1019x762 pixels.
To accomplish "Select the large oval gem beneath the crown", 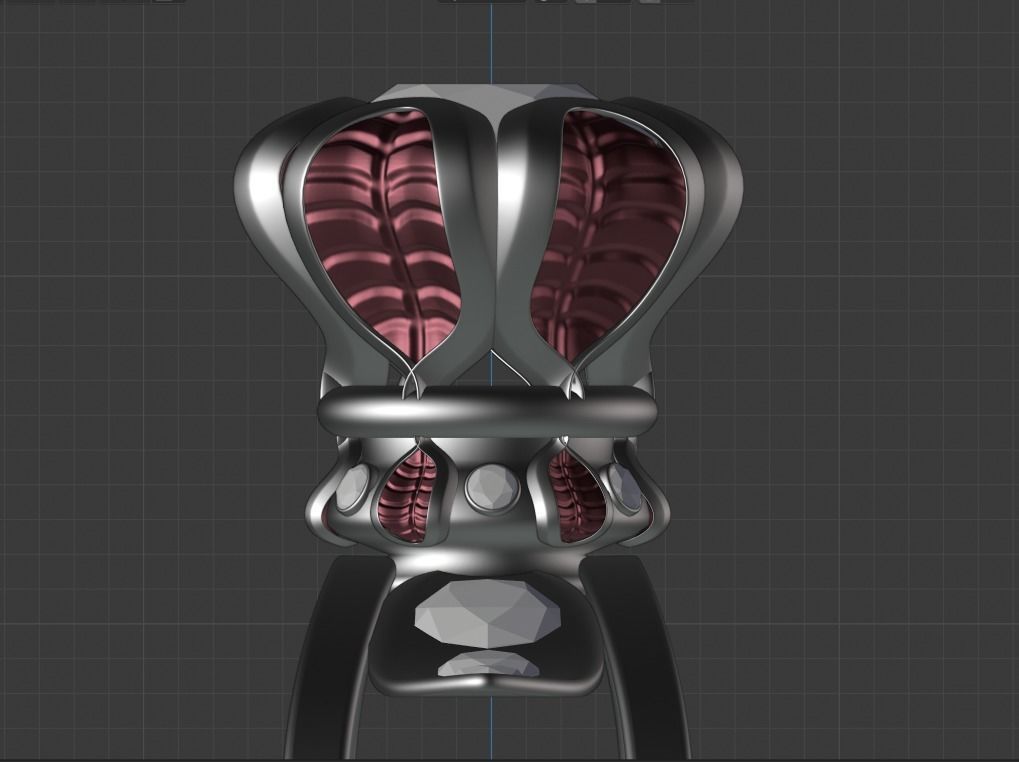I will pos(488,615).
